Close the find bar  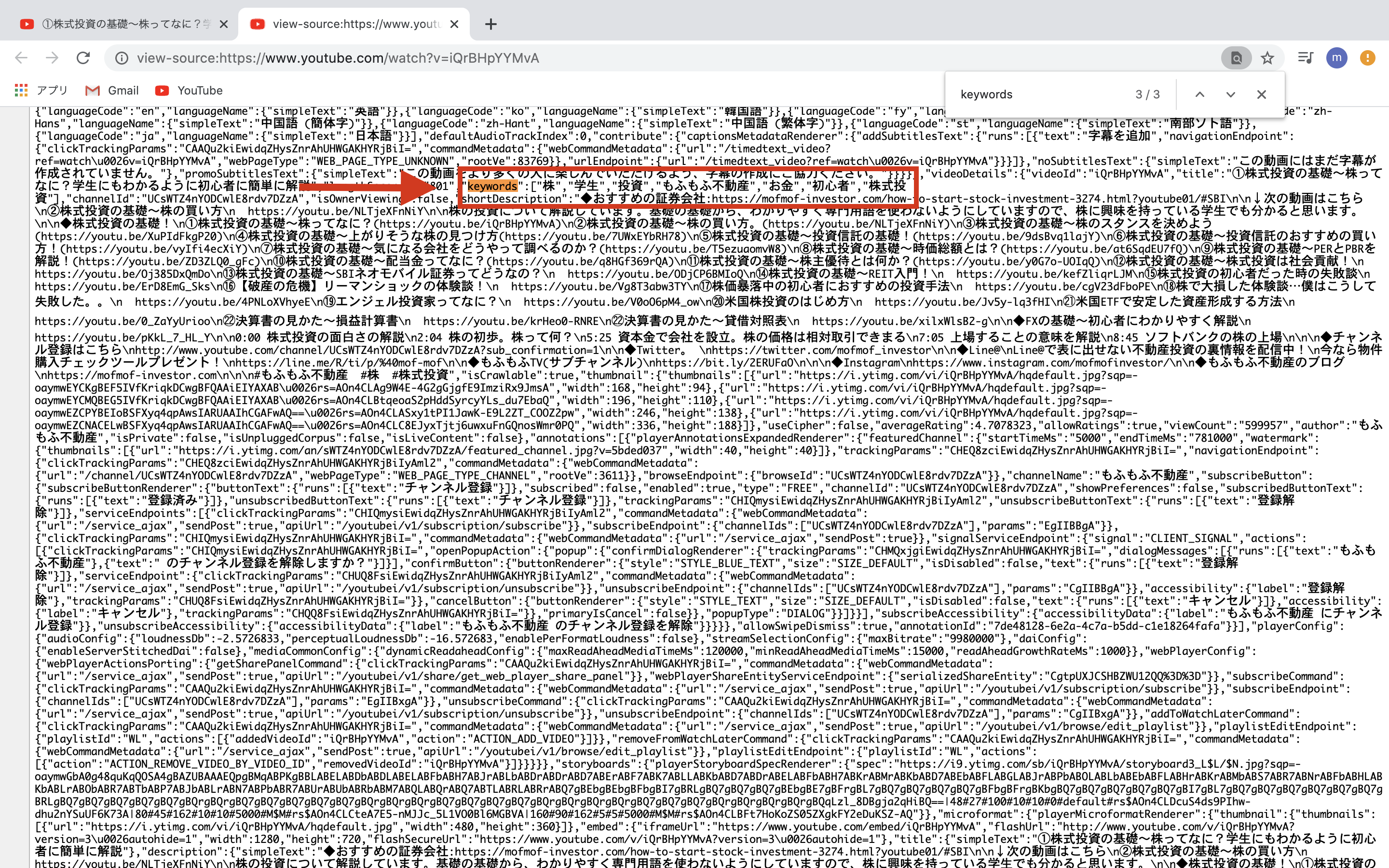click(1262, 94)
